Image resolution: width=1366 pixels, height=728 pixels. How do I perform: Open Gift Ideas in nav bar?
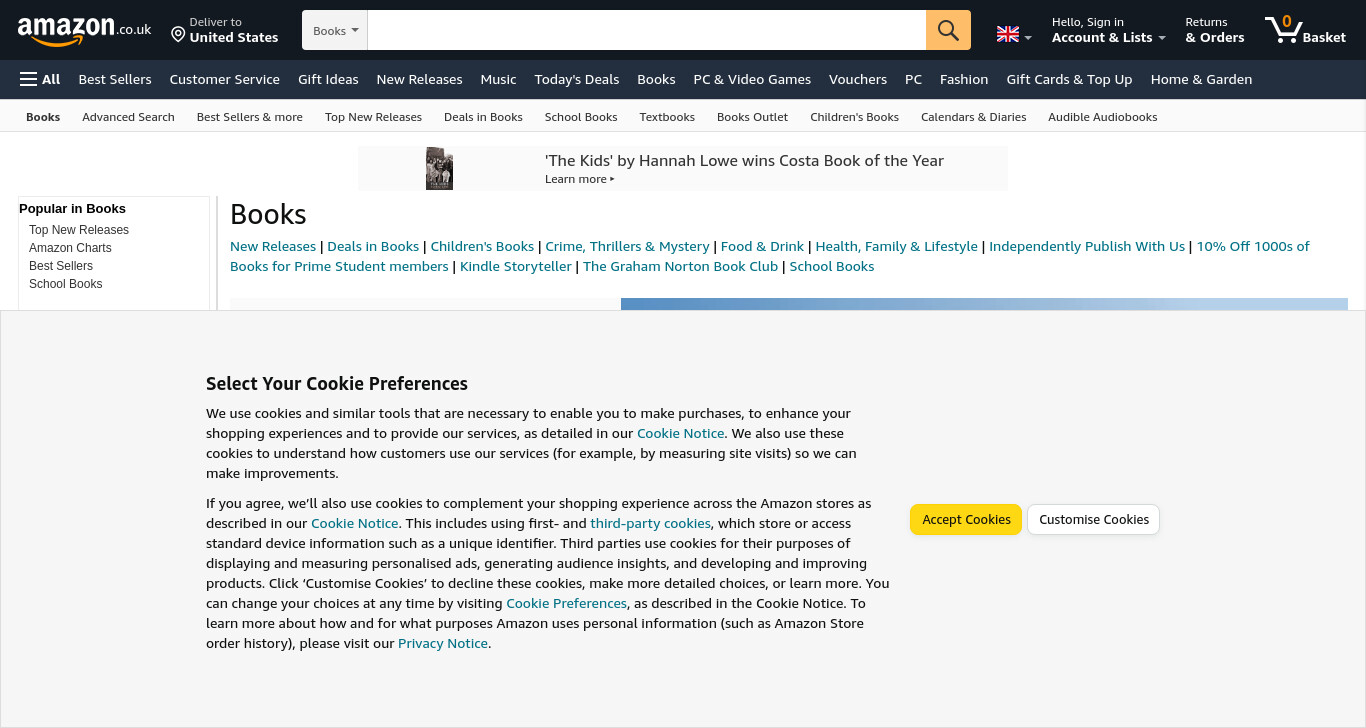click(328, 79)
